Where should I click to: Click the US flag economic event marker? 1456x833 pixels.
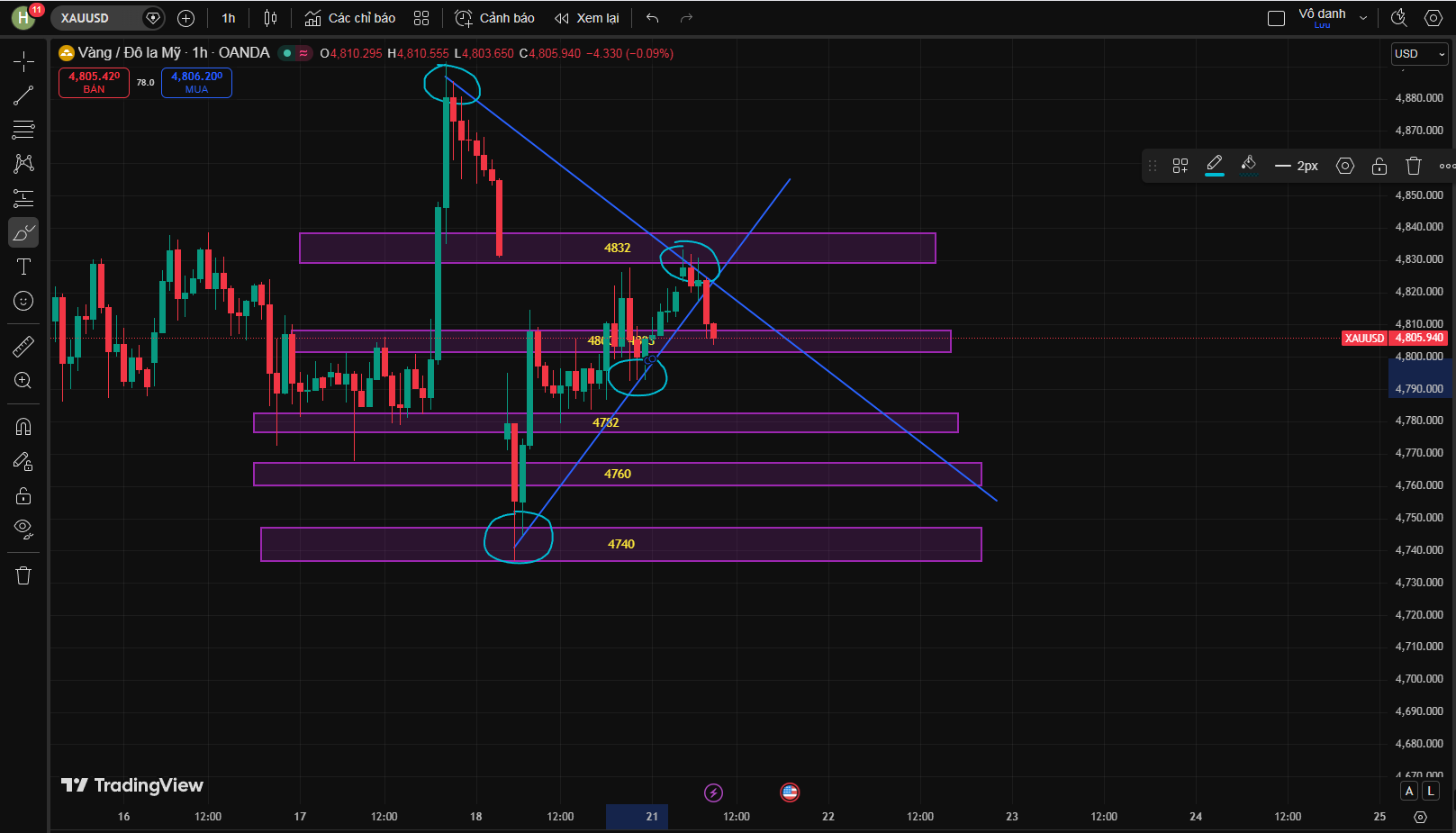790,792
